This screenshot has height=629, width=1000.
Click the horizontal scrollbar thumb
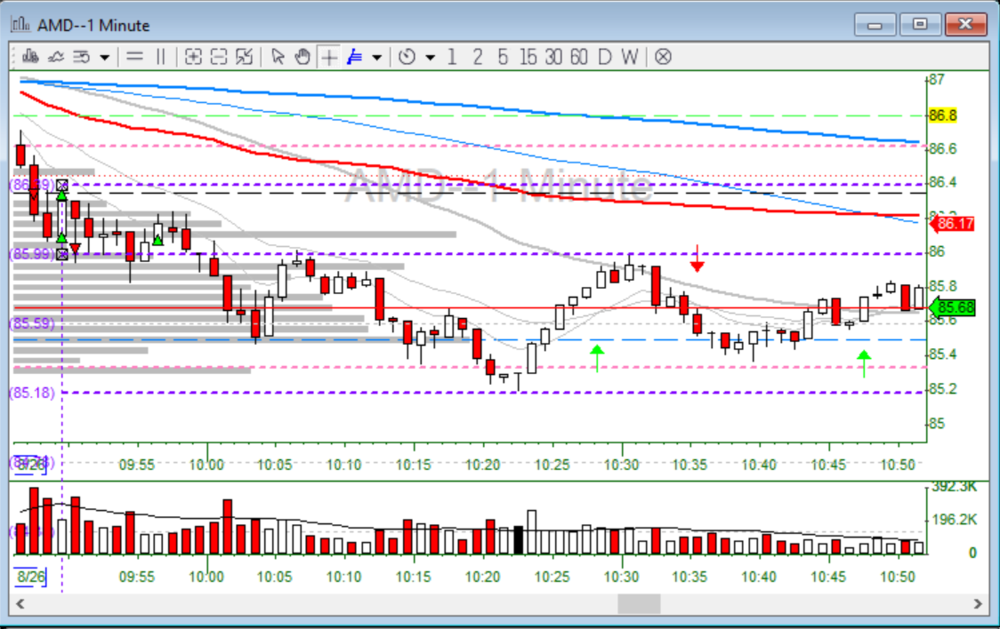638,604
